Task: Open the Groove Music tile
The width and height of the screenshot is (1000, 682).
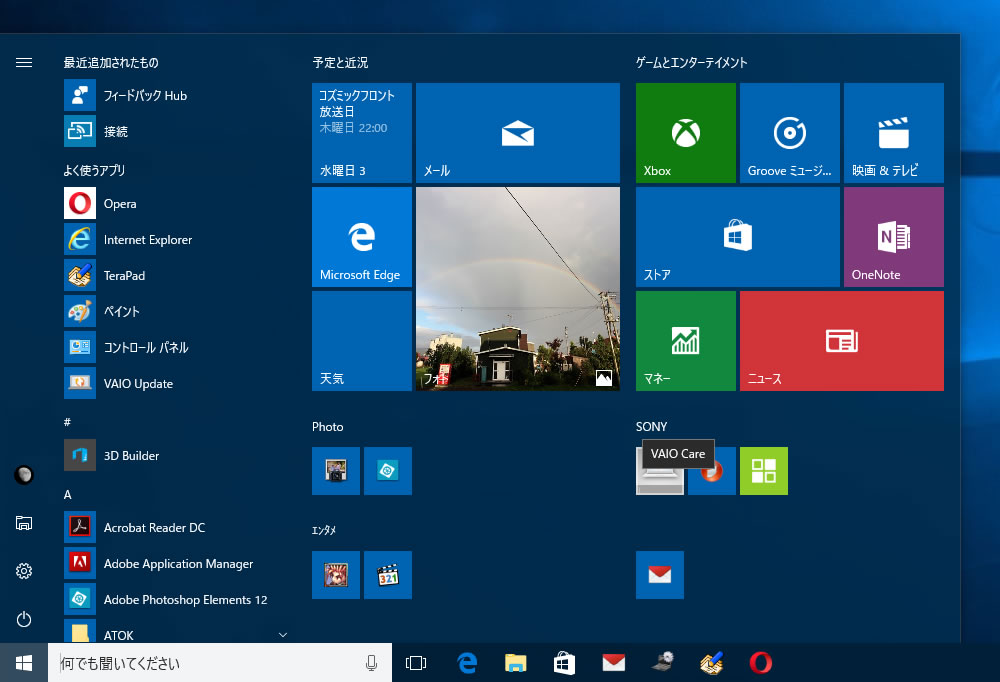Action: (790, 133)
